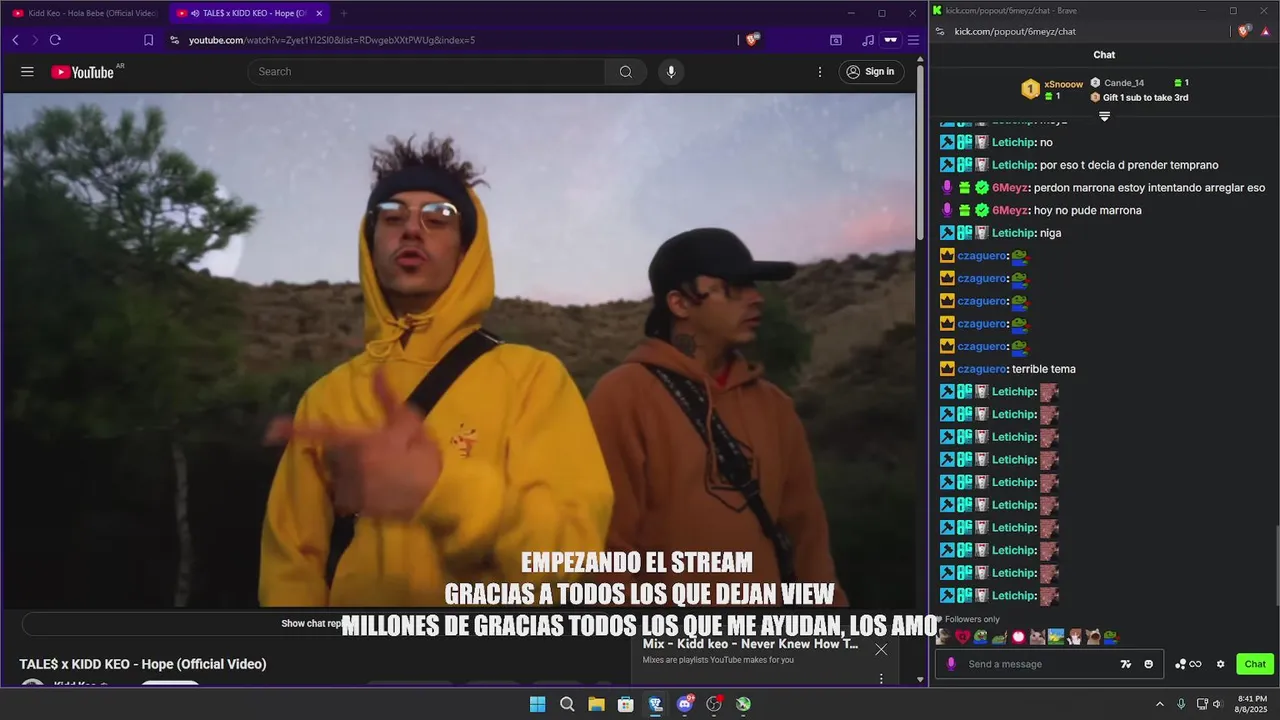Show hidden system tray icons

pyautogui.click(x=1160, y=704)
